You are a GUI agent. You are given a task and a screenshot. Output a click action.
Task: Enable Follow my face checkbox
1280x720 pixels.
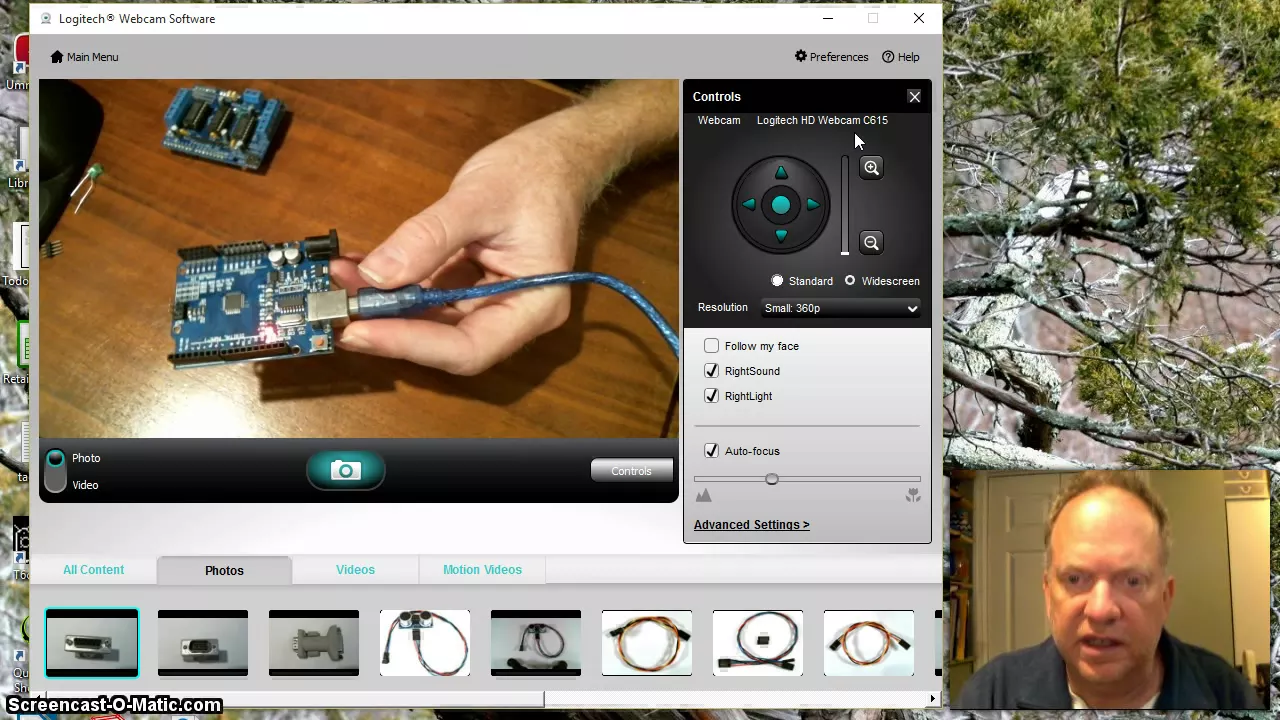[711, 346]
